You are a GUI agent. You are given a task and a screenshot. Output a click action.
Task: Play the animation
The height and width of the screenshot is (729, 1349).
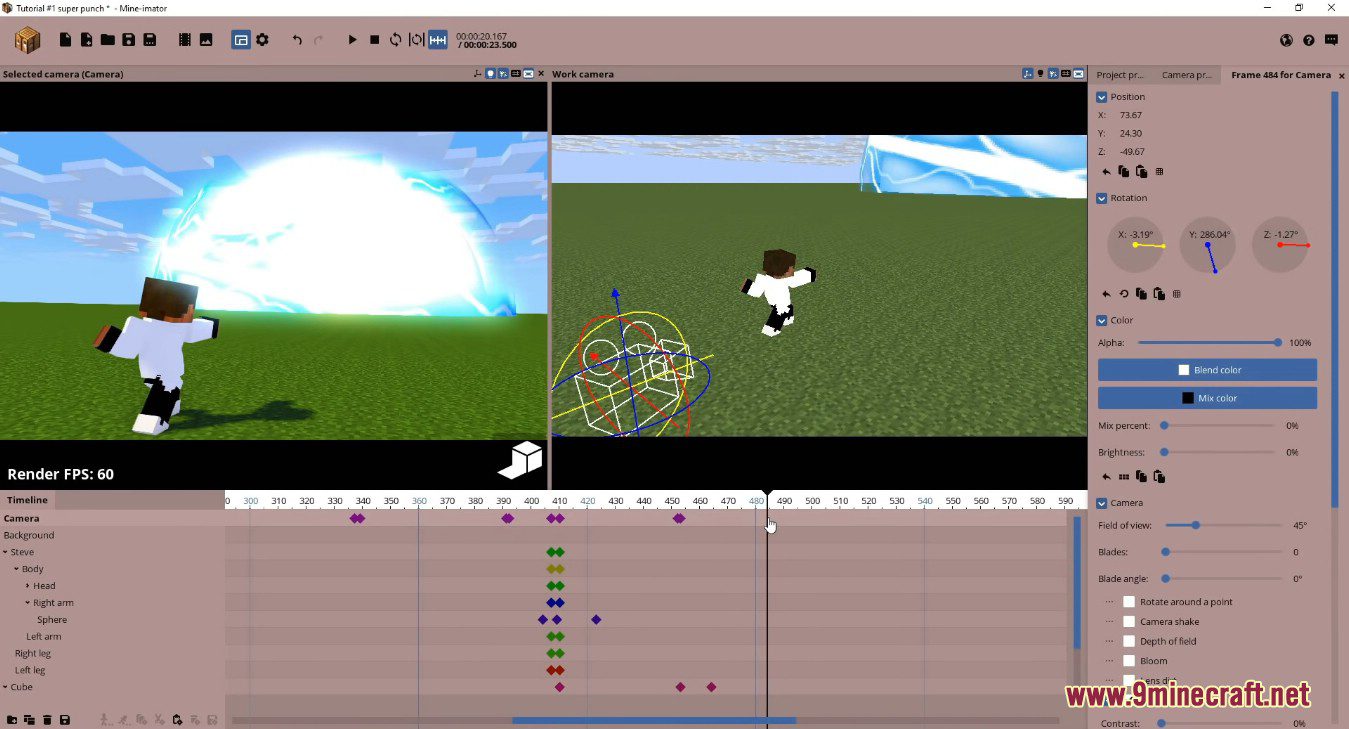[x=352, y=40]
